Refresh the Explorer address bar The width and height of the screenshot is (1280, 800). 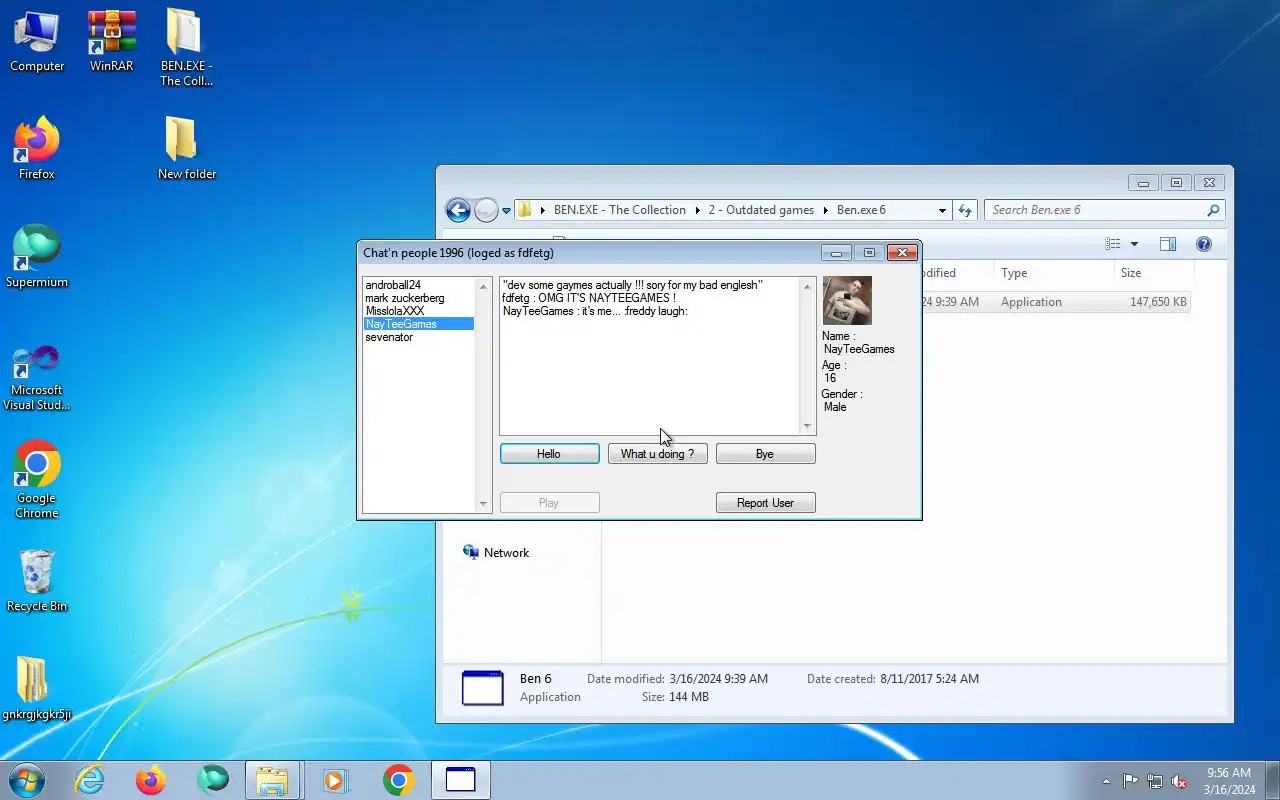[965, 210]
